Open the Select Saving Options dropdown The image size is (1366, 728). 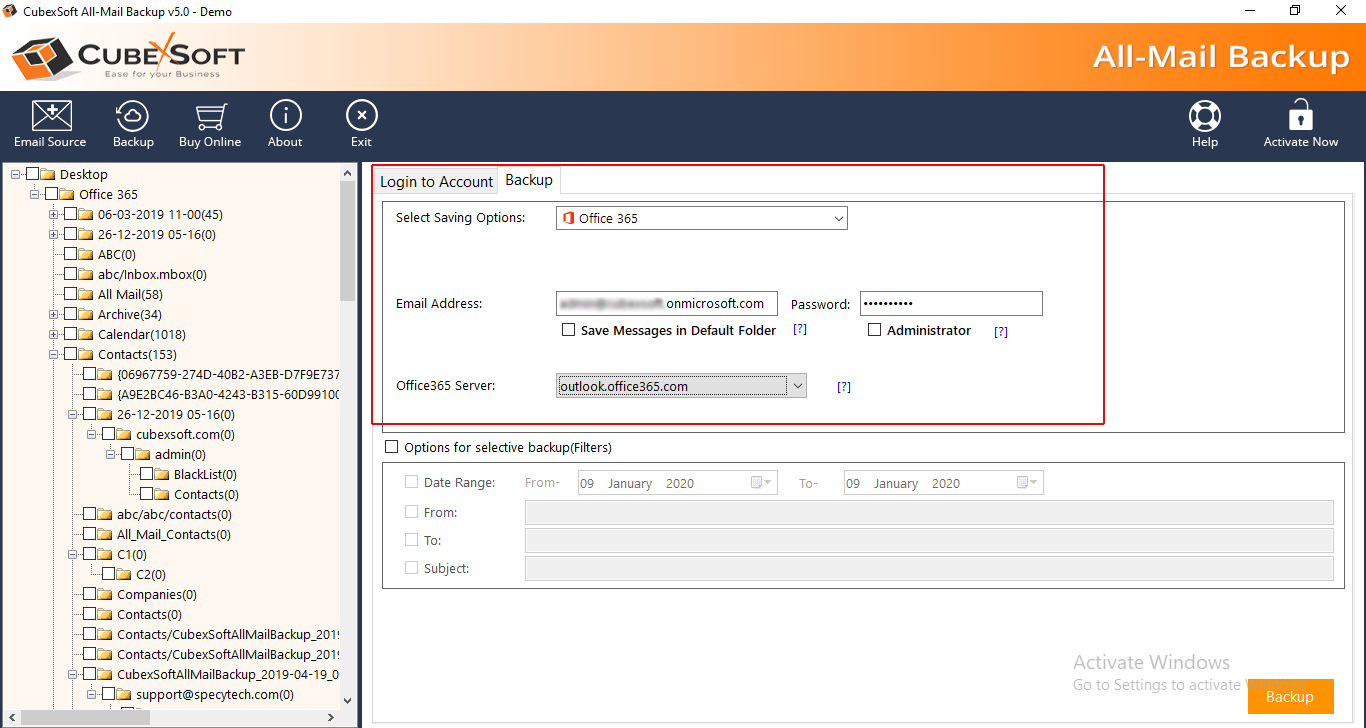pos(701,218)
